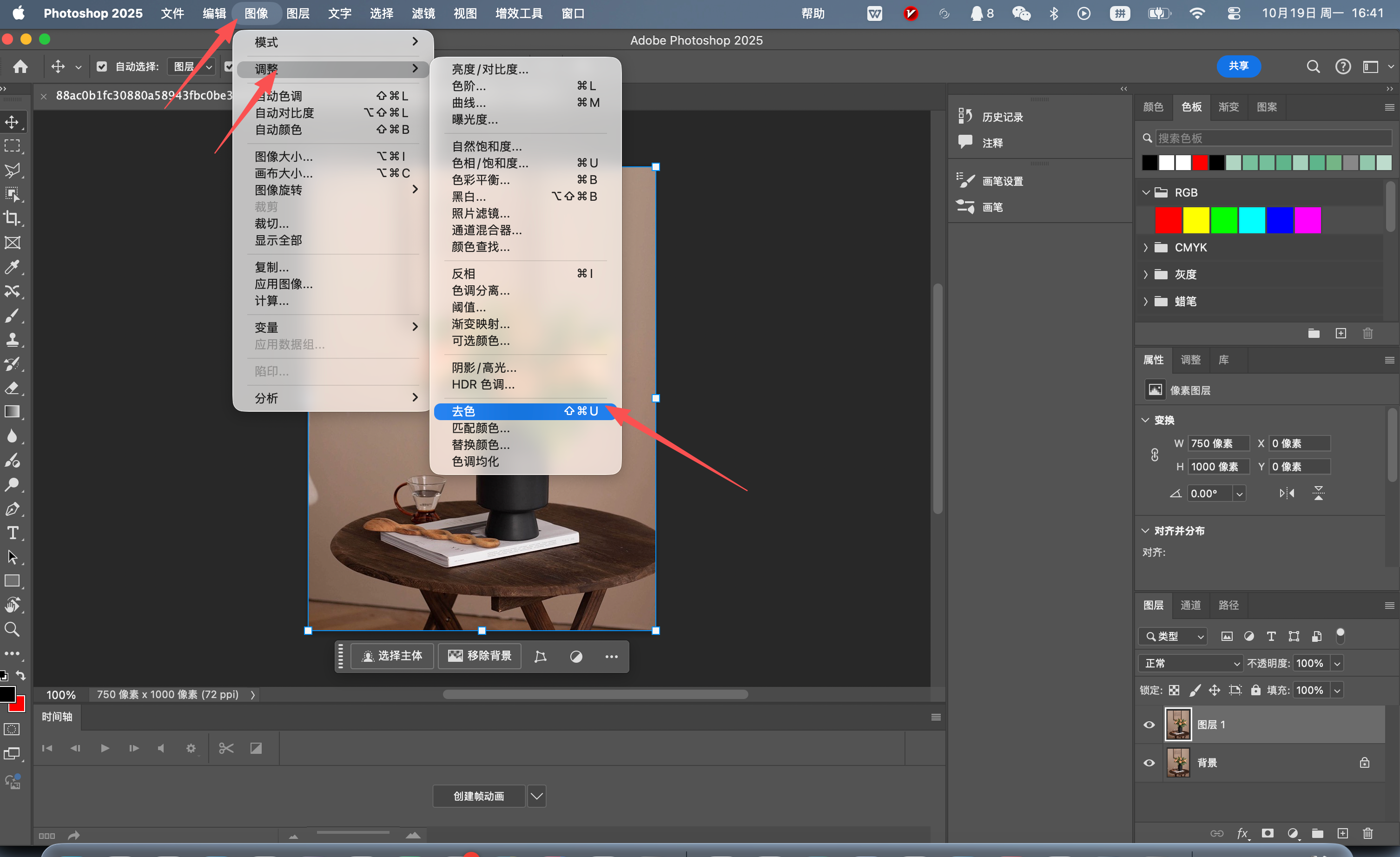Open the History panel icon

click(965, 116)
